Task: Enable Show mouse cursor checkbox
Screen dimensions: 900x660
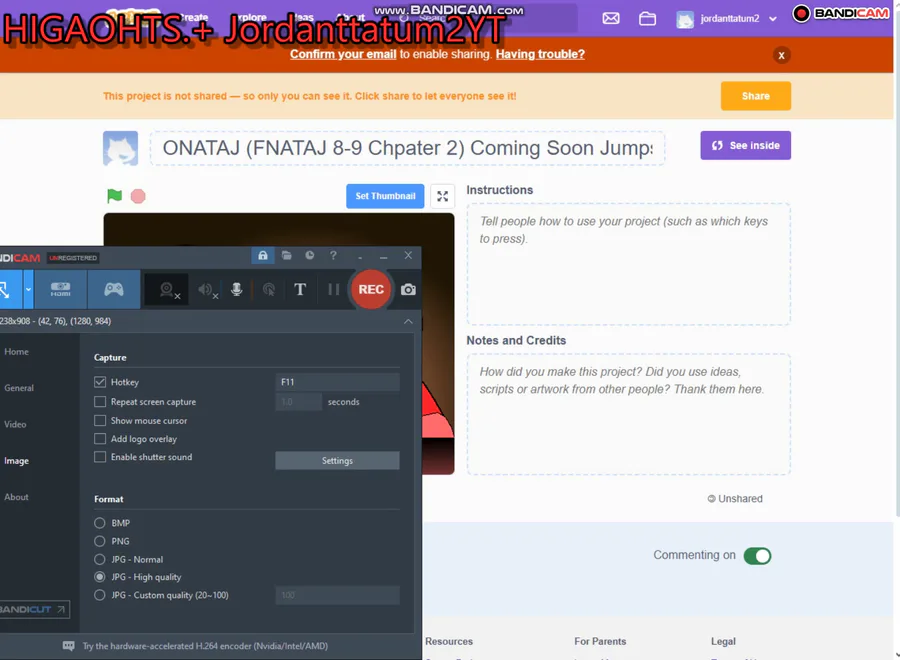Action: click(100, 421)
